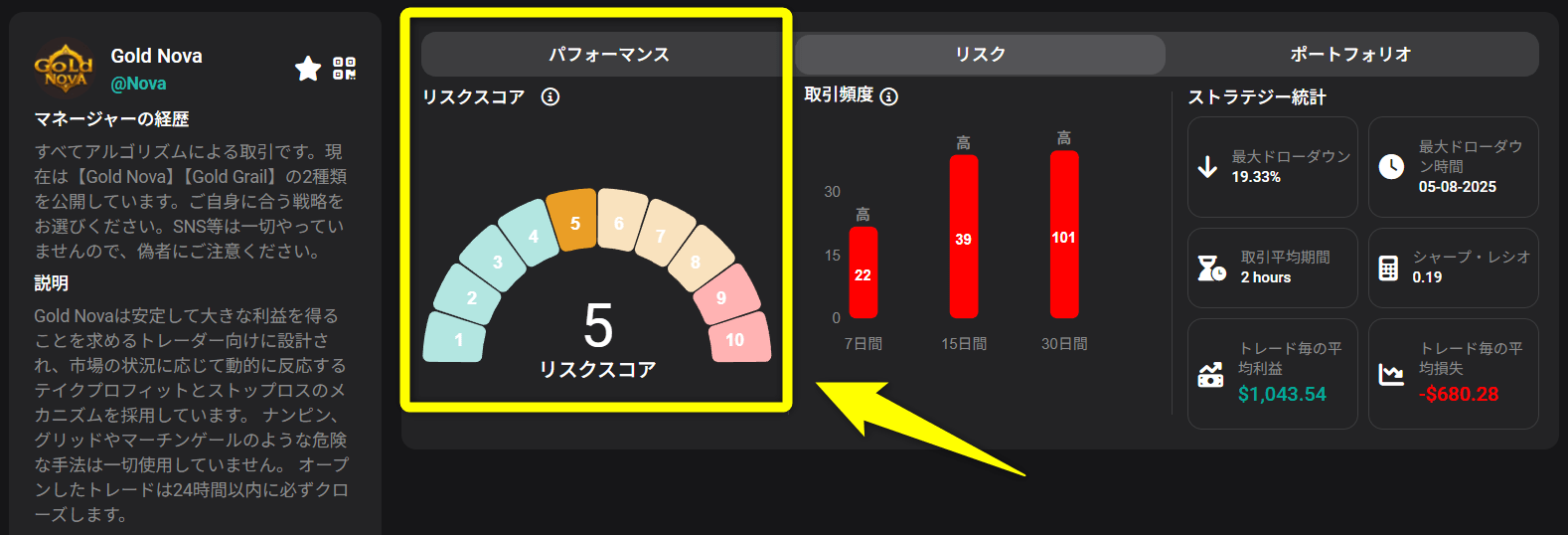Click the average loss chart icon
Image resolution: width=1568 pixels, height=535 pixels.
coord(1391,374)
